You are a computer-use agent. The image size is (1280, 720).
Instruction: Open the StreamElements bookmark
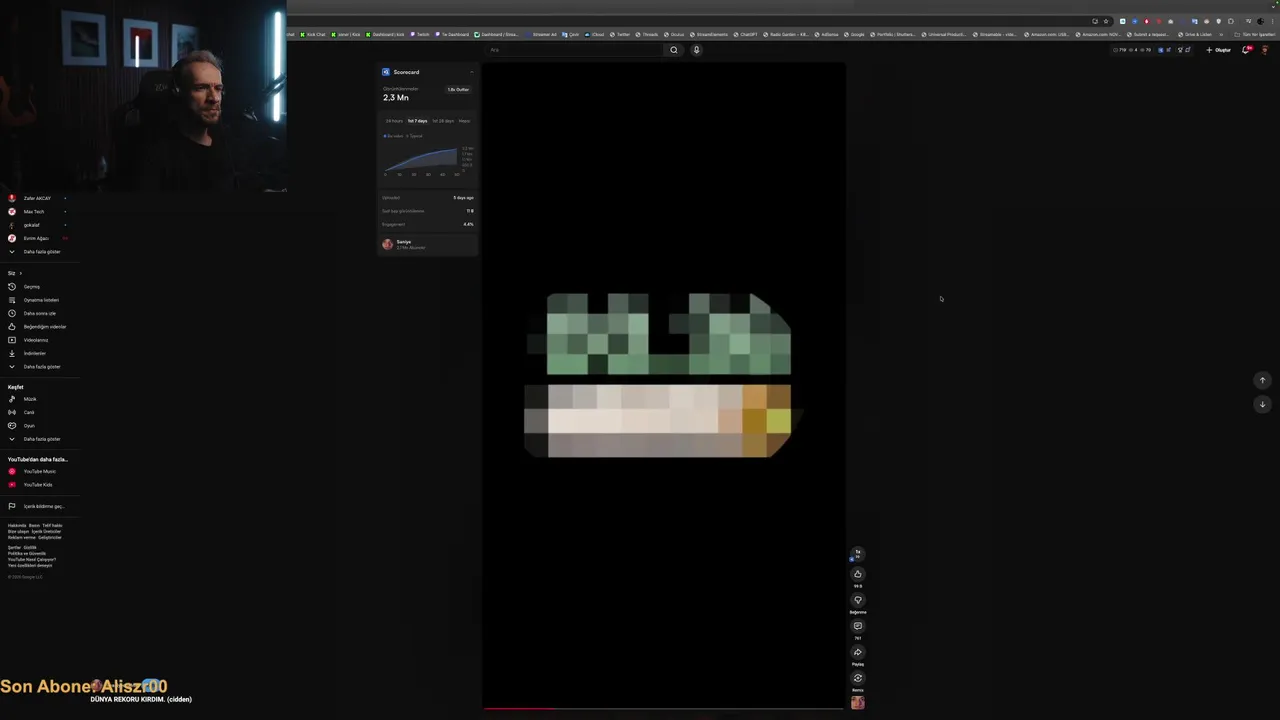(709, 34)
